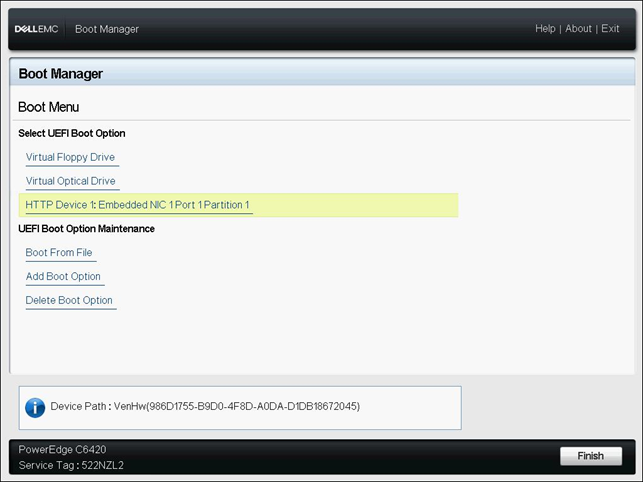The width and height of the screenshot is (643, 482).
Task: Open the About link in header
Action: click(x=578, y=29)
